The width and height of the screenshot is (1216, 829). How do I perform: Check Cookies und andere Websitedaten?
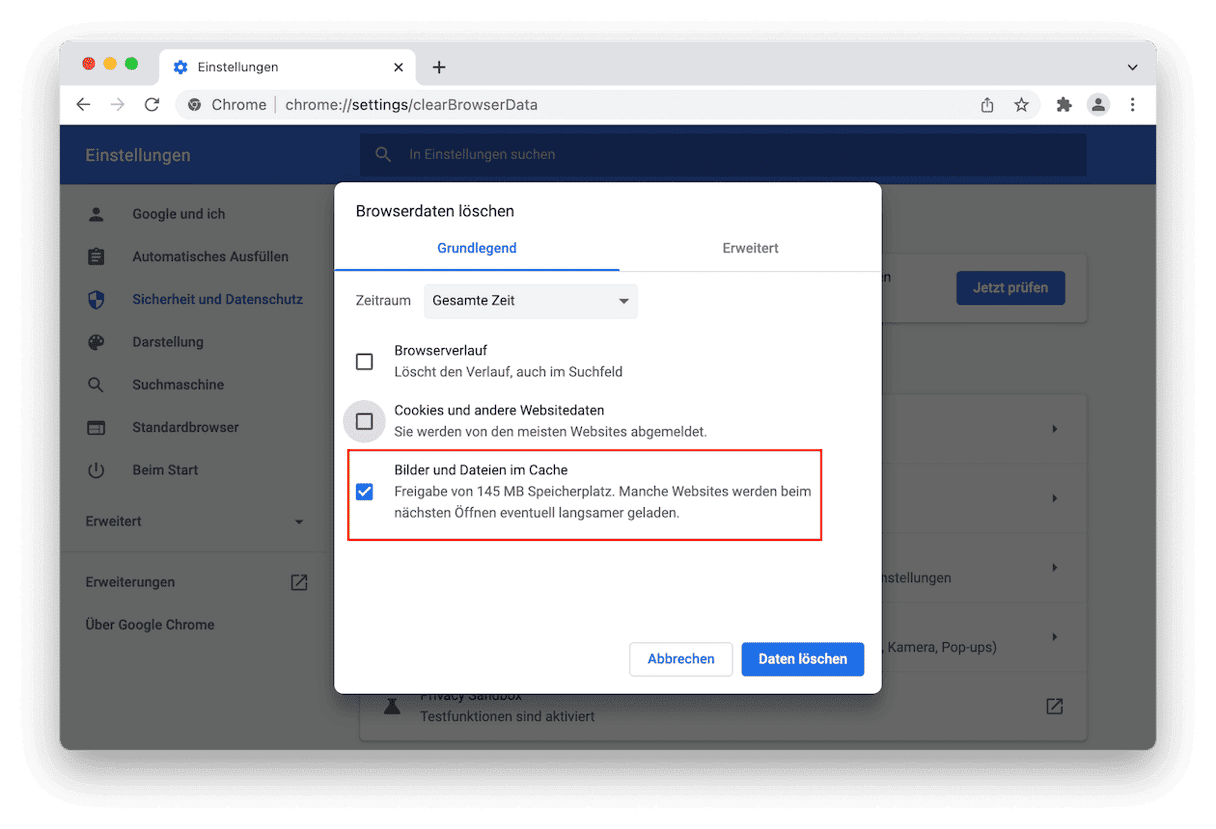coord(365,421)
